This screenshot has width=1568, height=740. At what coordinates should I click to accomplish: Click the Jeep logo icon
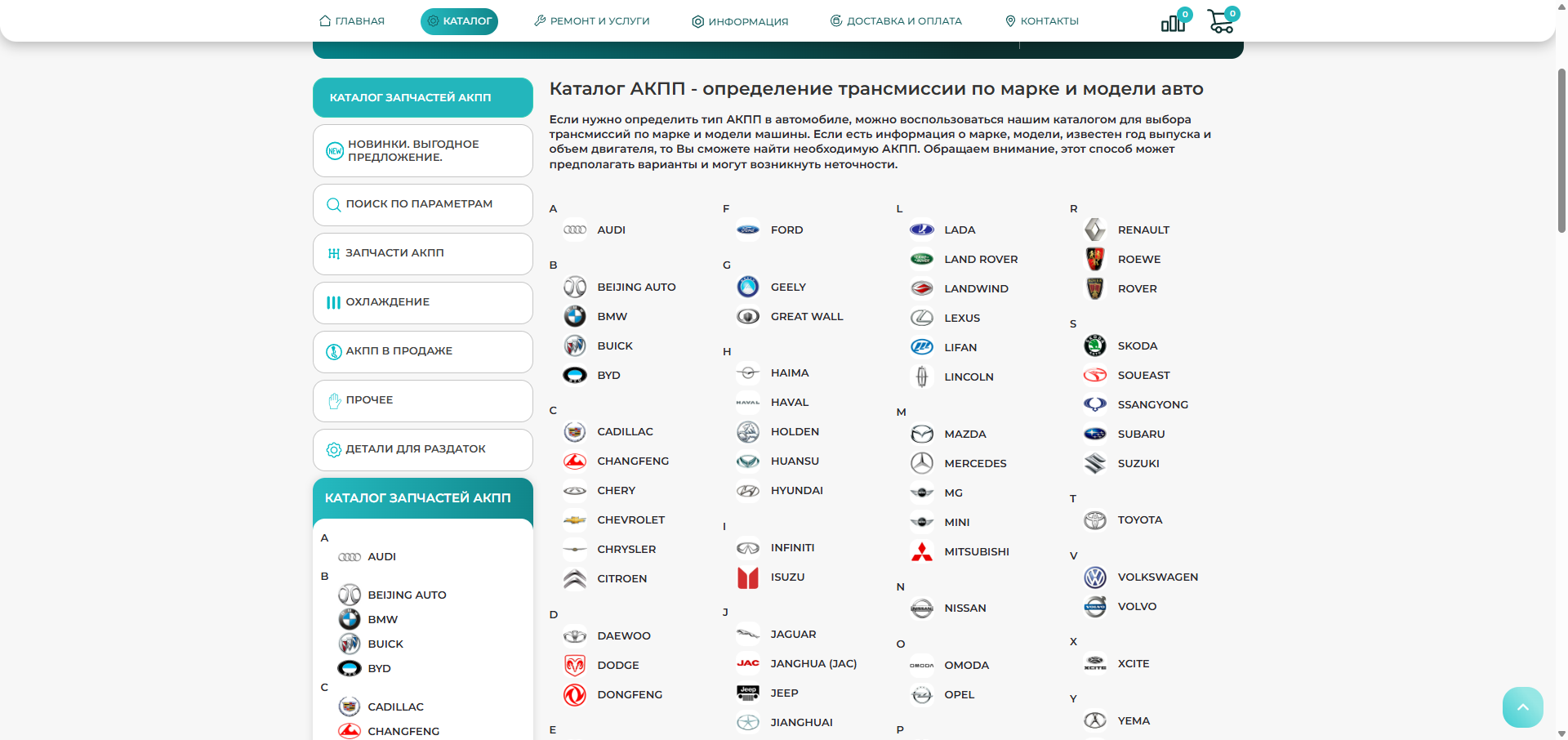pyautogui.click(x=748, y=693)
